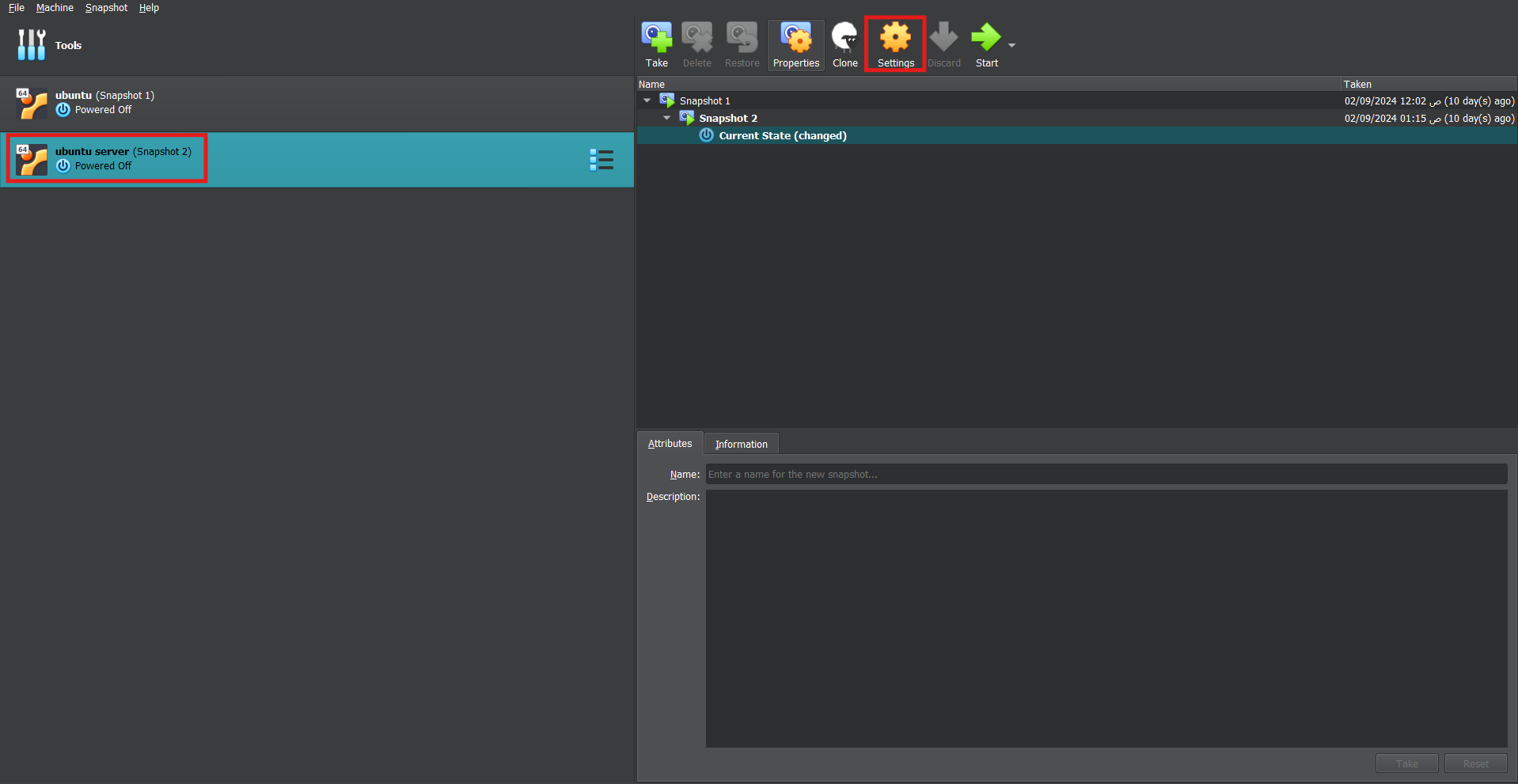This screenshot has width=1518, height=784.
Task: Open the Machine menu
Action: click(x=55, y=8)
